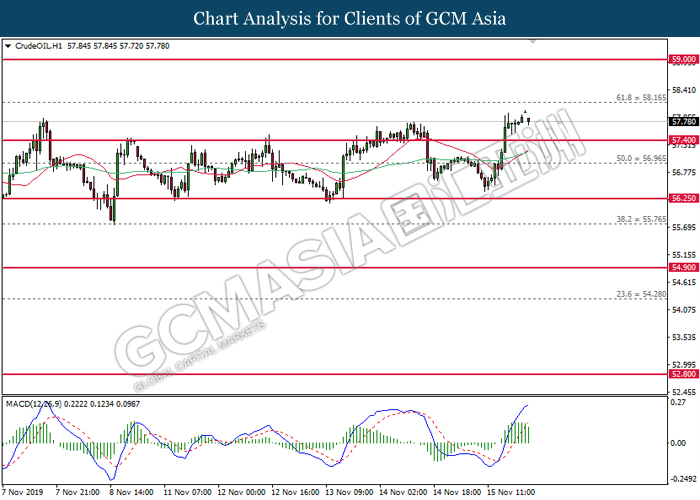Select the 13 Nov 09:00 time label

349,492
